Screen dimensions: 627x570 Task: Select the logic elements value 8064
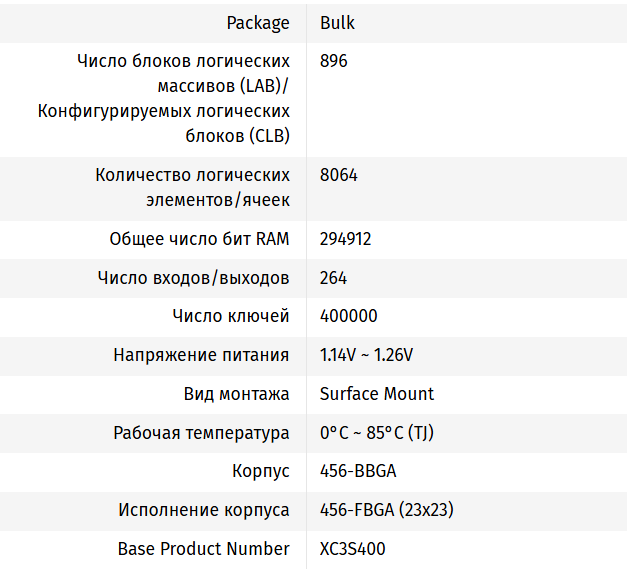(339, 175)
